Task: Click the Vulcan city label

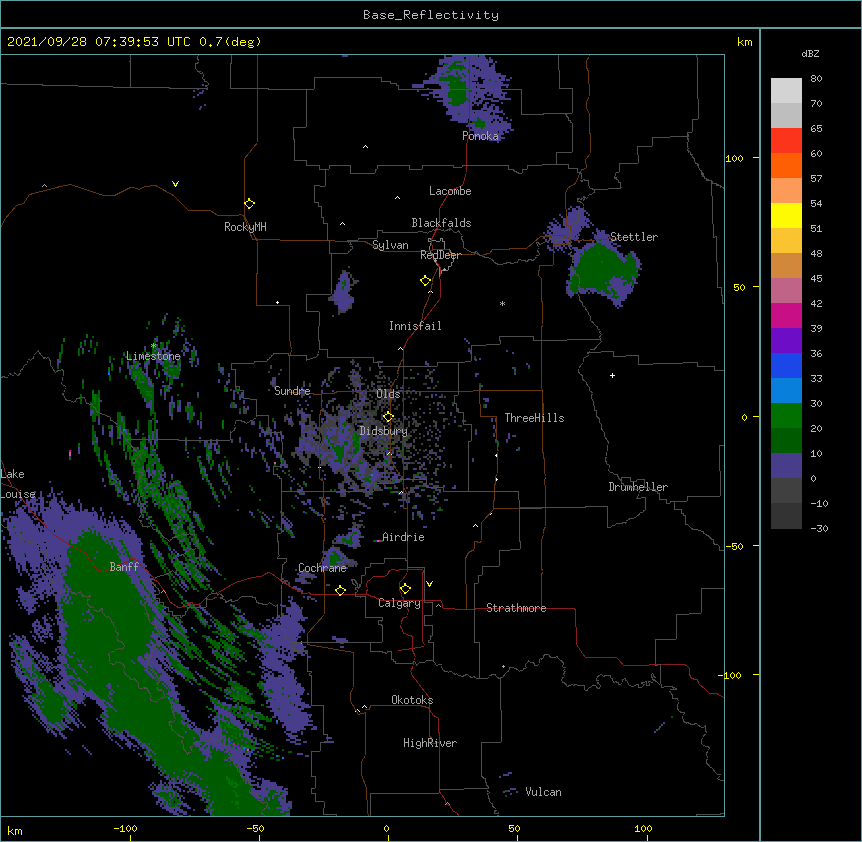Action: (x=543, y=792)
